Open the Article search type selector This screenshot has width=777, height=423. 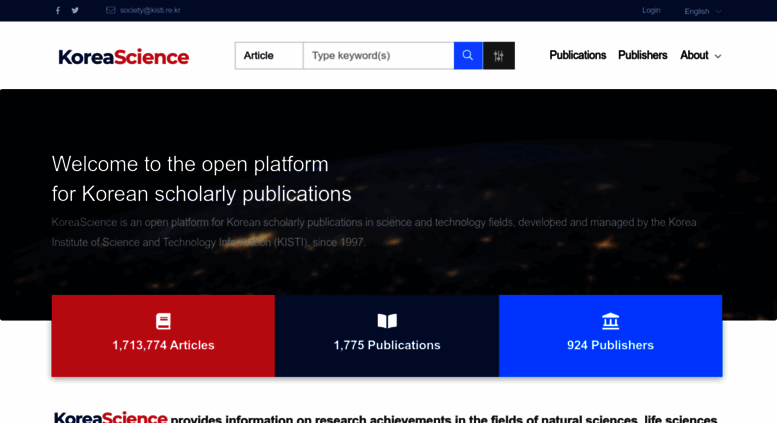(269, 55)
